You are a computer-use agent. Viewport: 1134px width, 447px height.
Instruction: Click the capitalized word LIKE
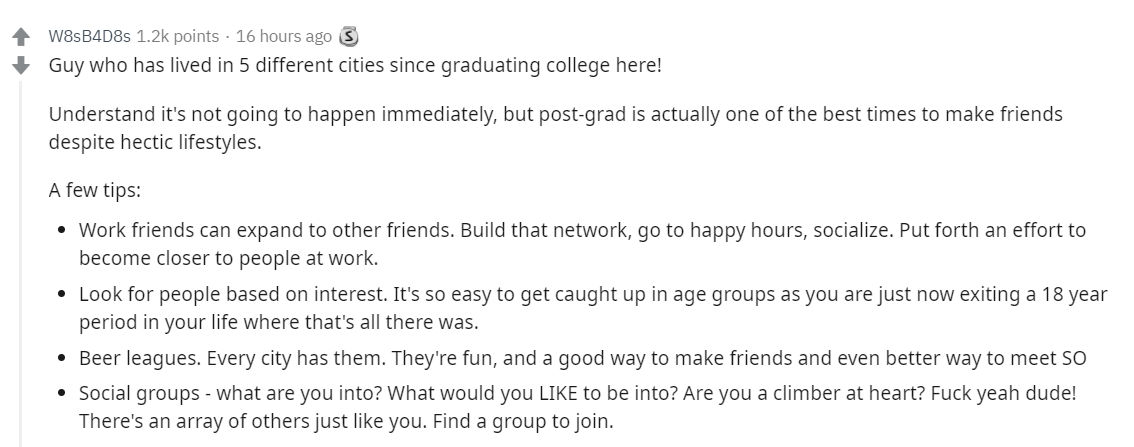click(559, 394)
